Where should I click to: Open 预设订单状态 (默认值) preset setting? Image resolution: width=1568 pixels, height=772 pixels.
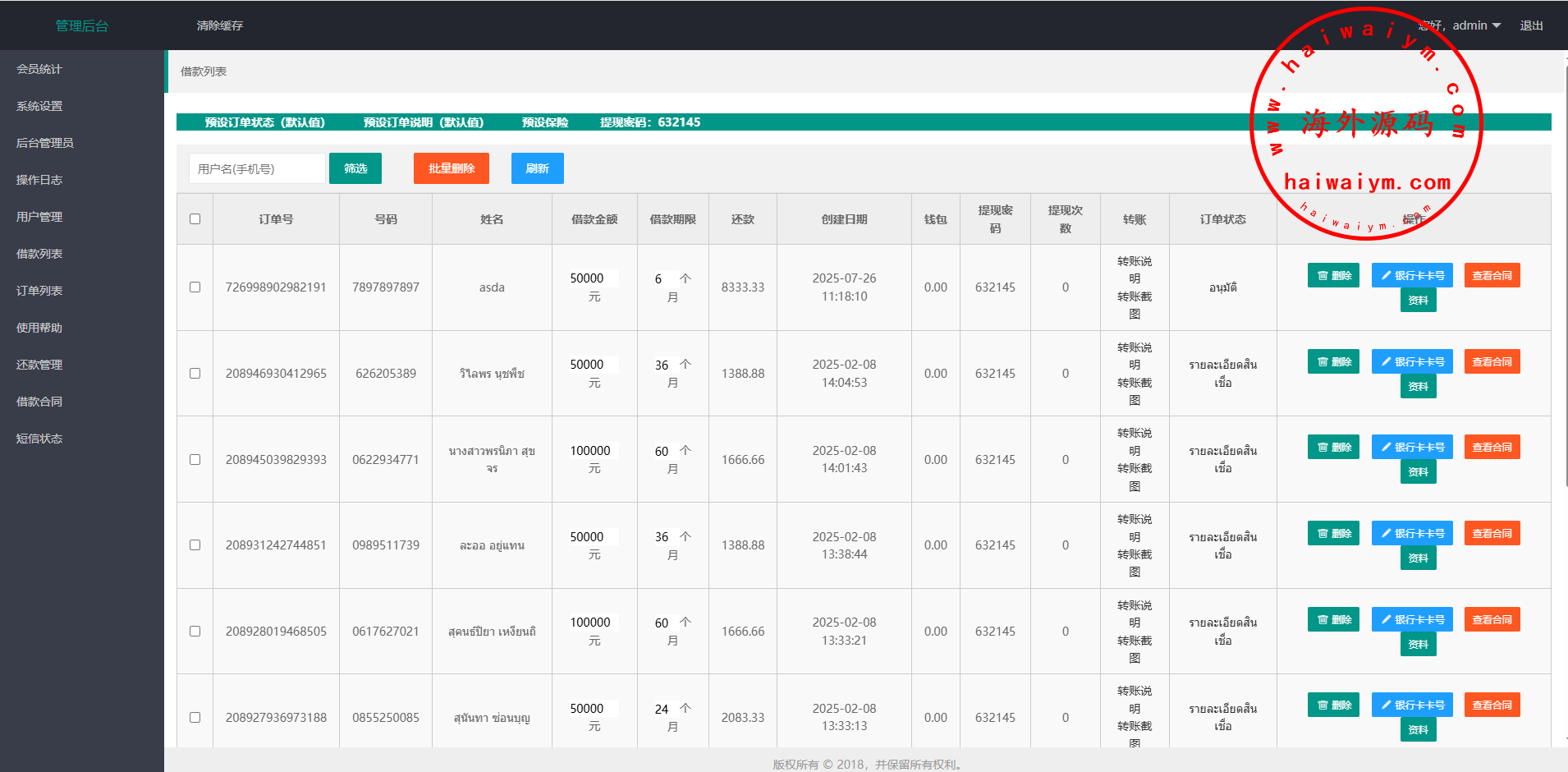(x=264, y=122)
